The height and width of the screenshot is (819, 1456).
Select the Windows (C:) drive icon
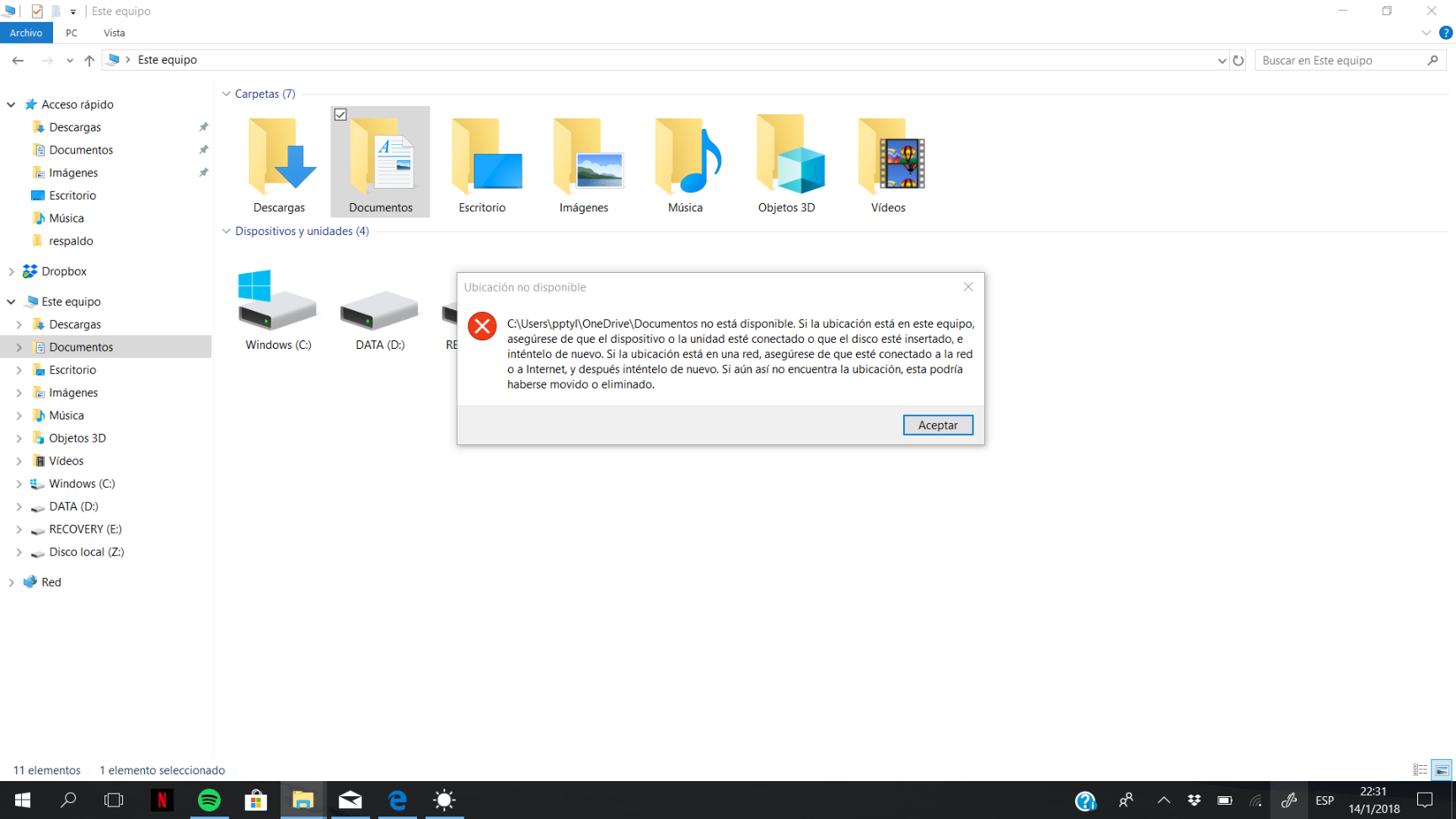click(x=278, y=309)
